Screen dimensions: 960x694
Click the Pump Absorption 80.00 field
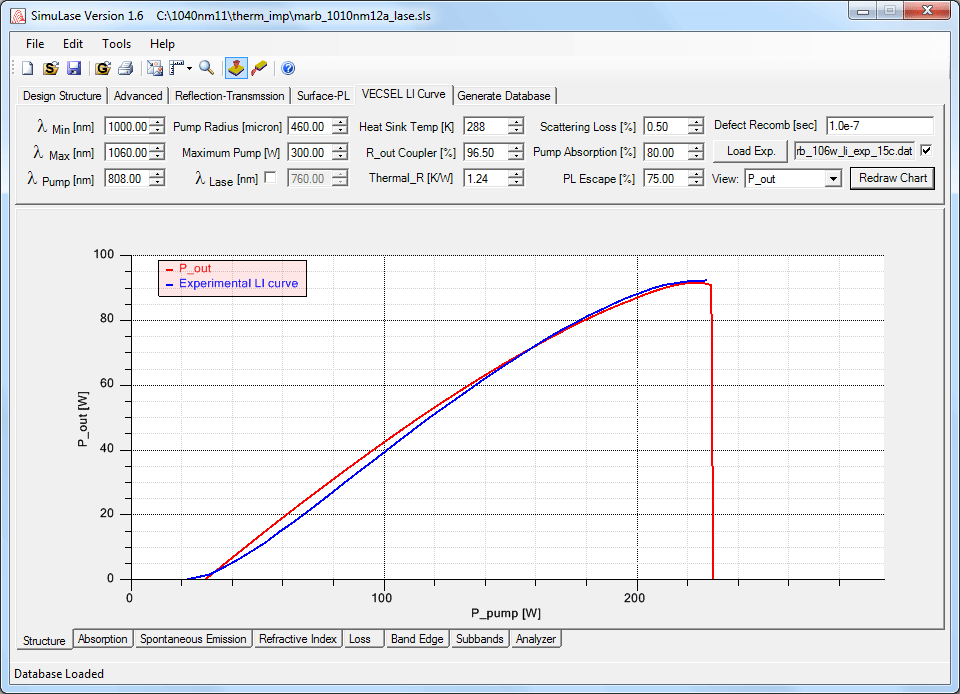[x=666, y=152]
